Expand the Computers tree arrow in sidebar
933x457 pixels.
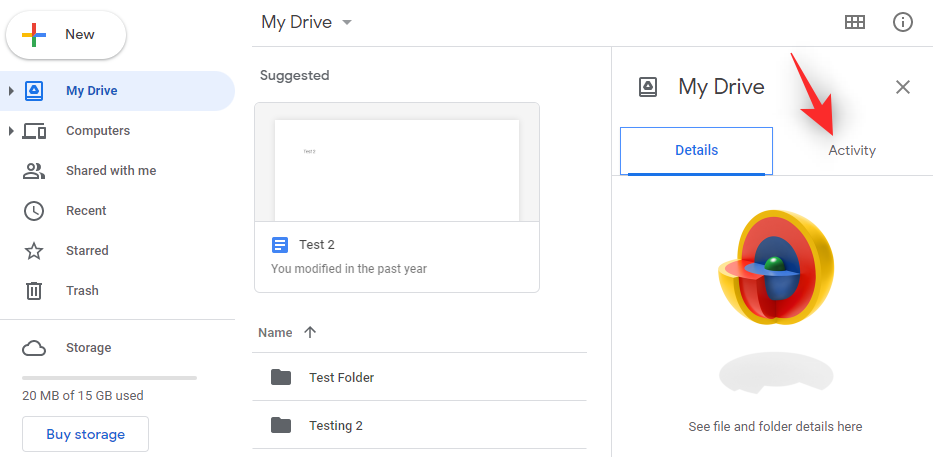coord(11,131)
